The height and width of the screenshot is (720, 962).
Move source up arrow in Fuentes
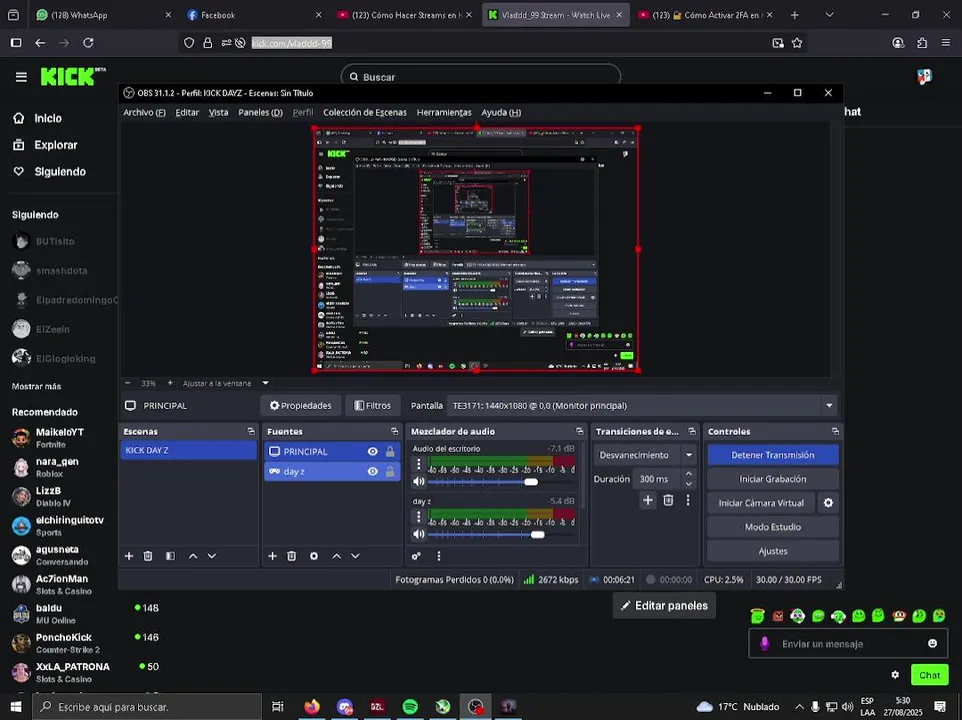pos(336,556)
